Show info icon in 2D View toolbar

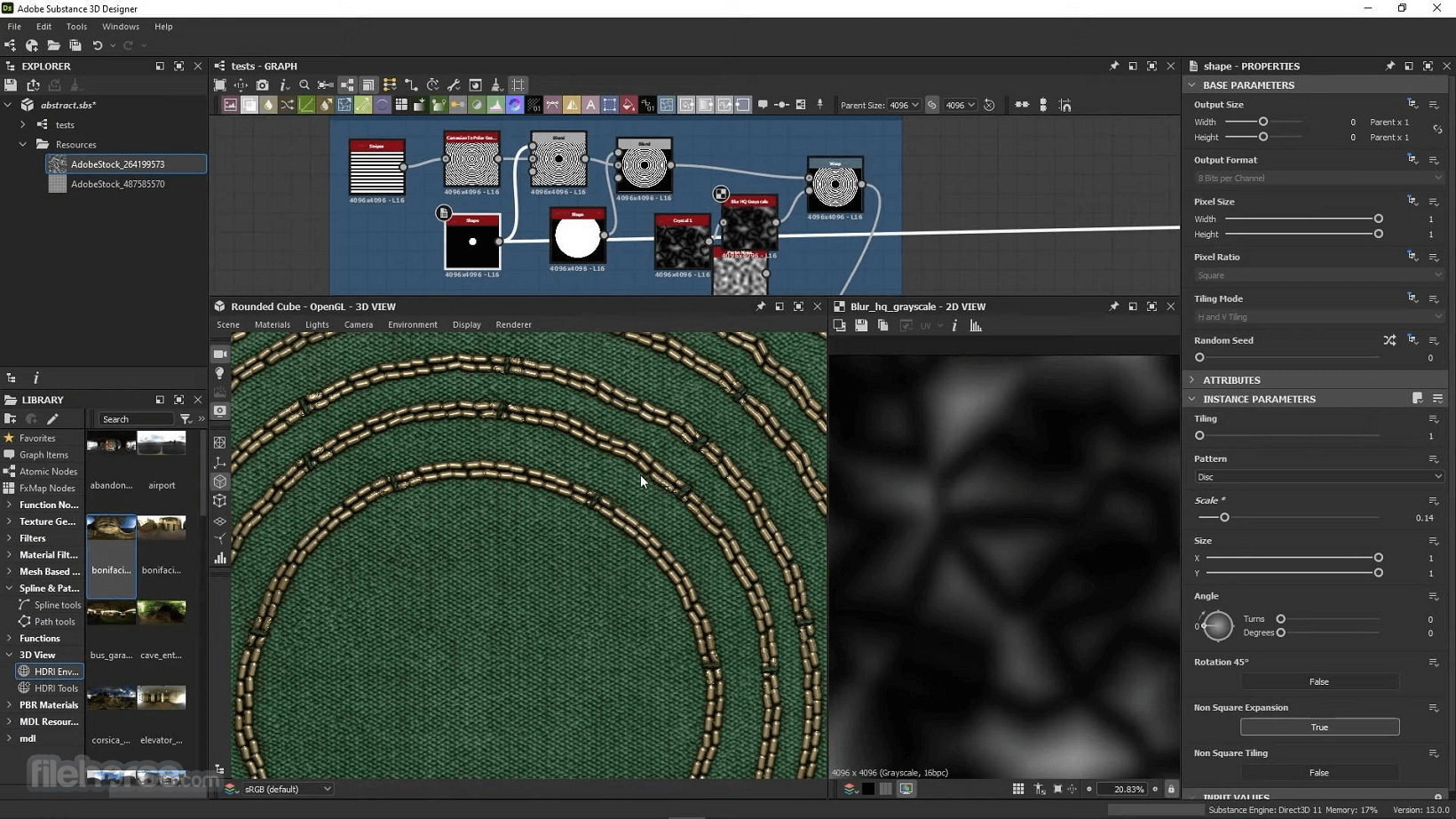pos(954,326)
